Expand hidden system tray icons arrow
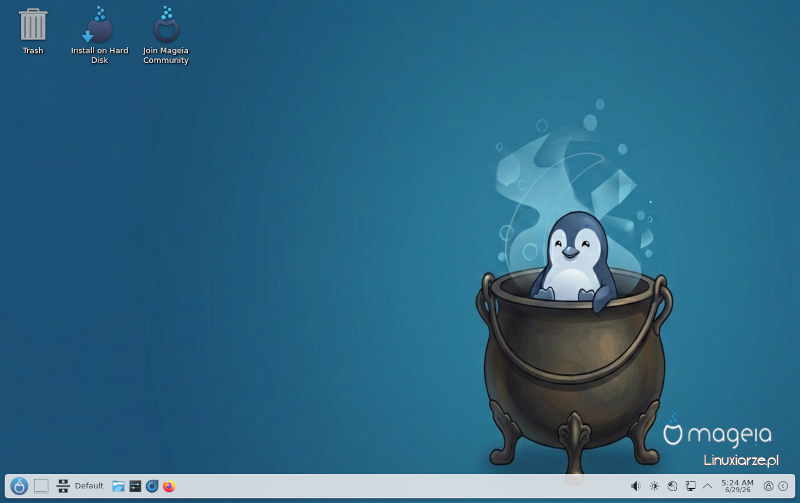800x503 pixels. click(708, 486)
